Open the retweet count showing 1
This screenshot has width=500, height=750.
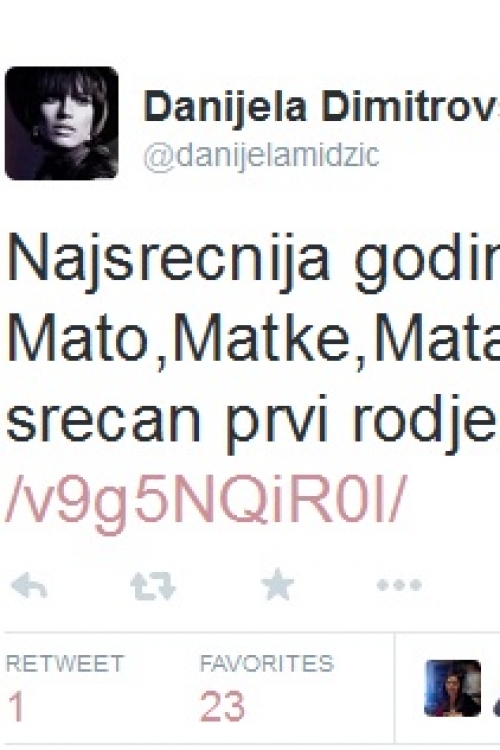(16, 707)
